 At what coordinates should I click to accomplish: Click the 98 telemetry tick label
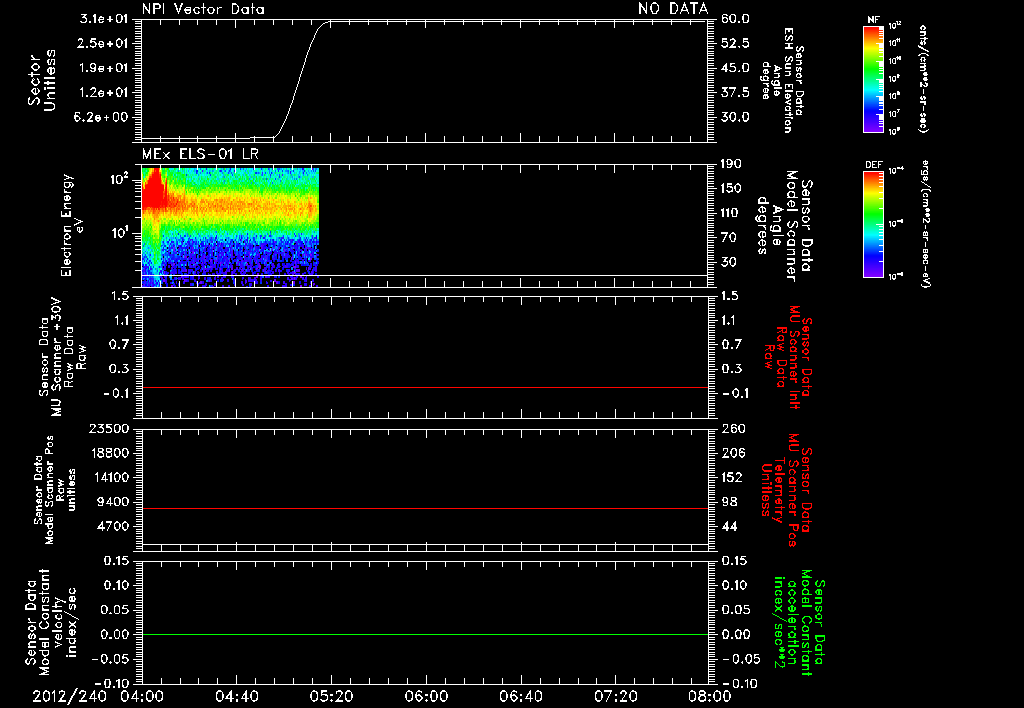pyautogui.click(x=729, y=502)
